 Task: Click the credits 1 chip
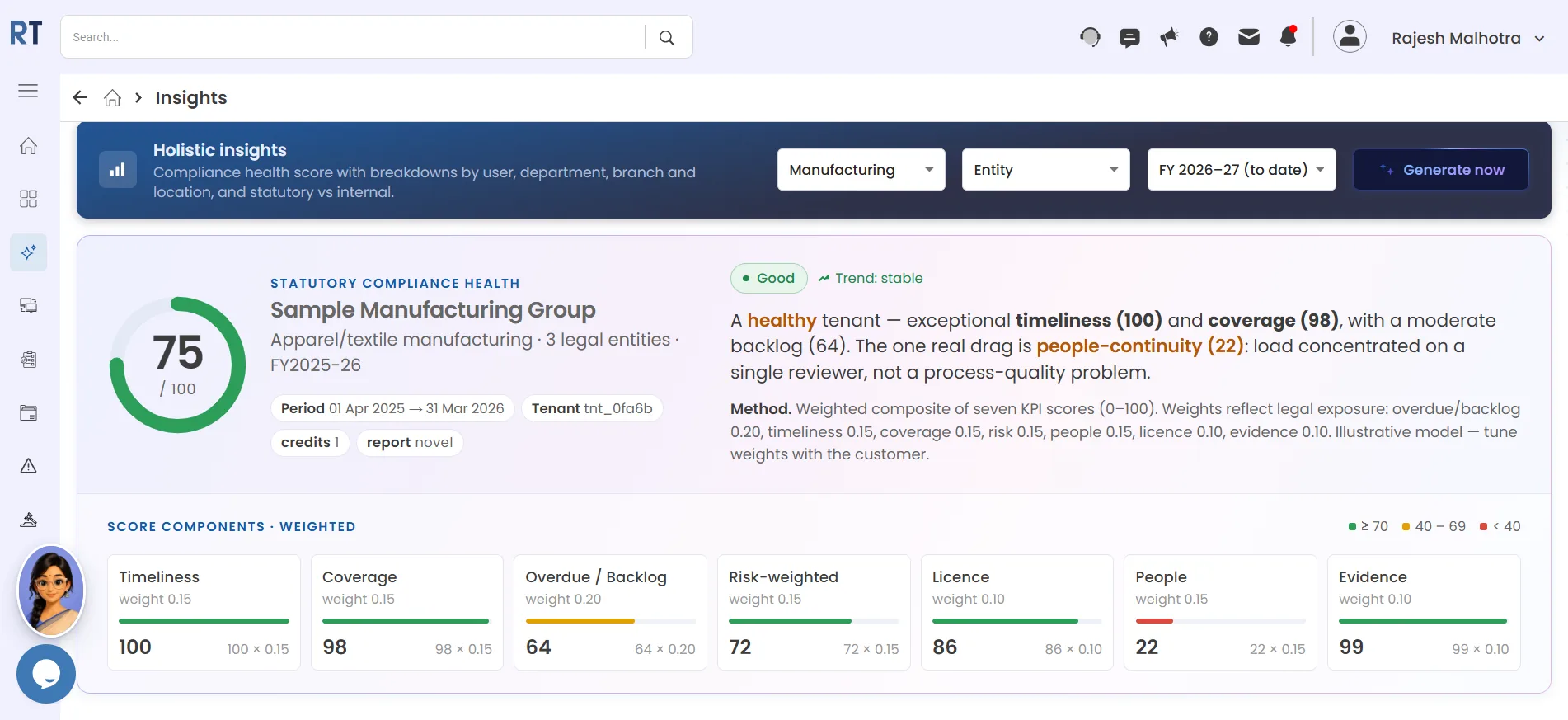coord(310,442)
